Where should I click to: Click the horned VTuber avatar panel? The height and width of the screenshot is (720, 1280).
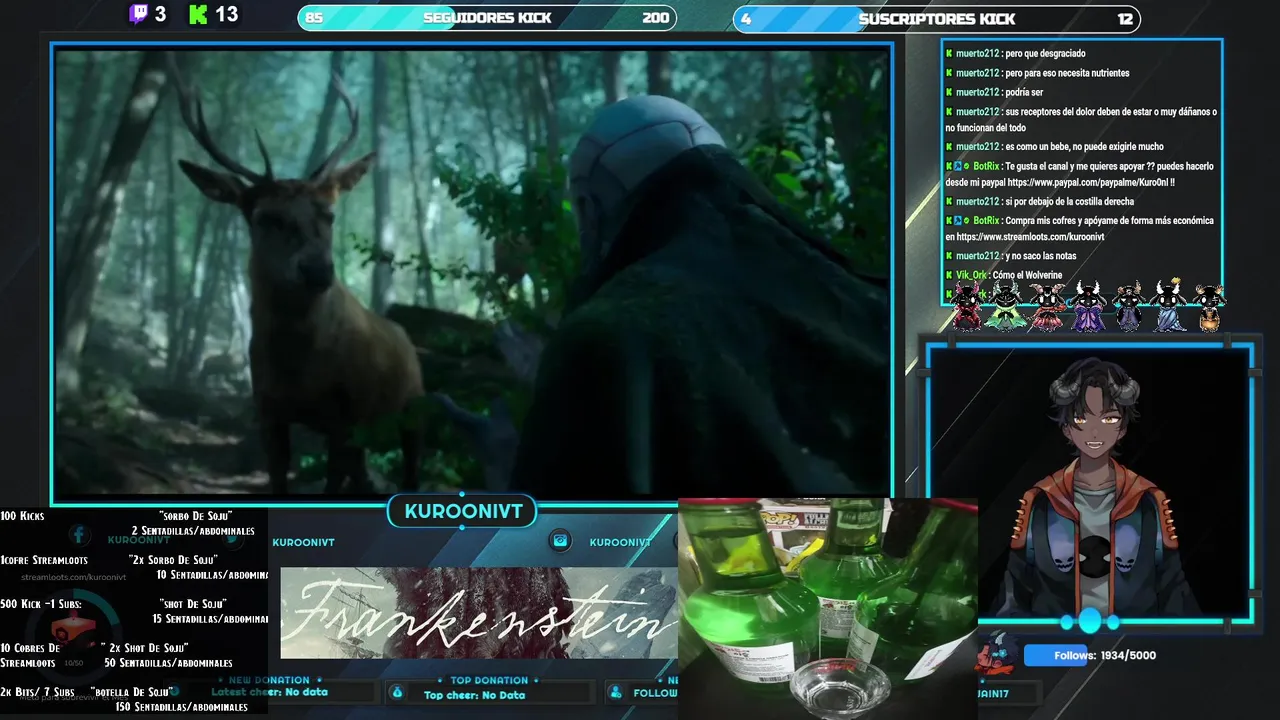click(x=1090, y=483)
